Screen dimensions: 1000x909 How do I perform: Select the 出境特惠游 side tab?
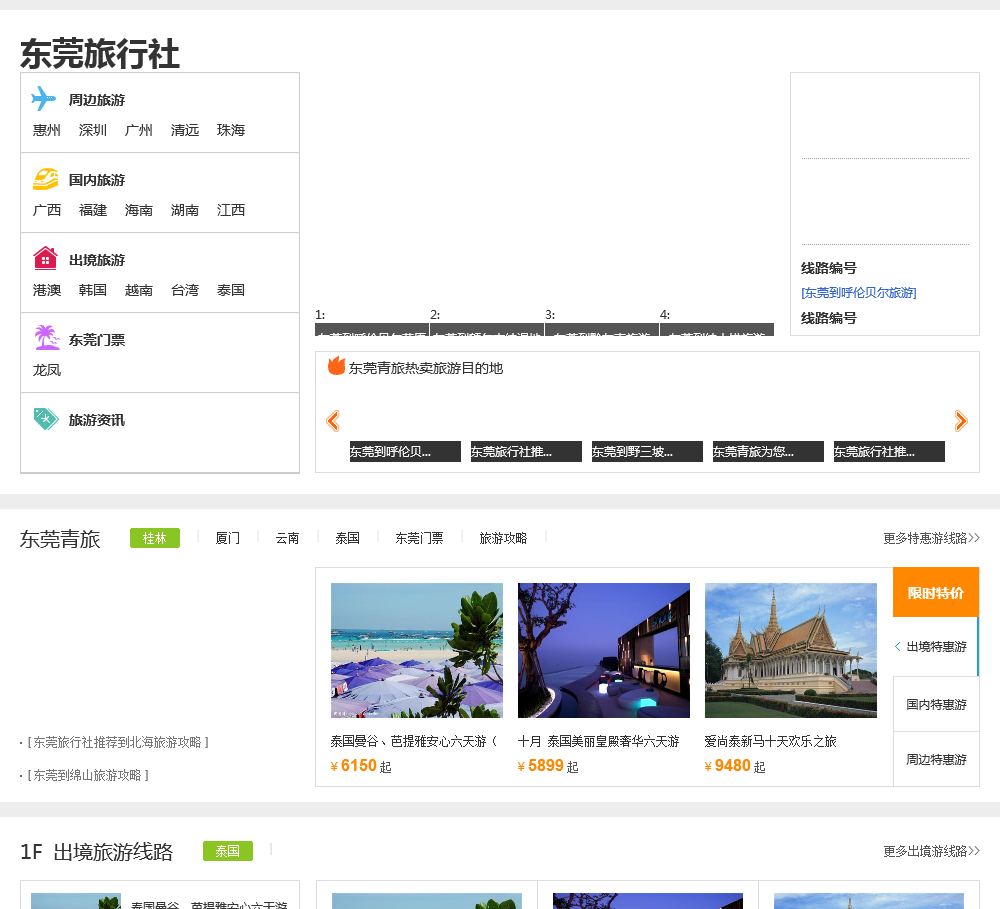pos(936,647)
